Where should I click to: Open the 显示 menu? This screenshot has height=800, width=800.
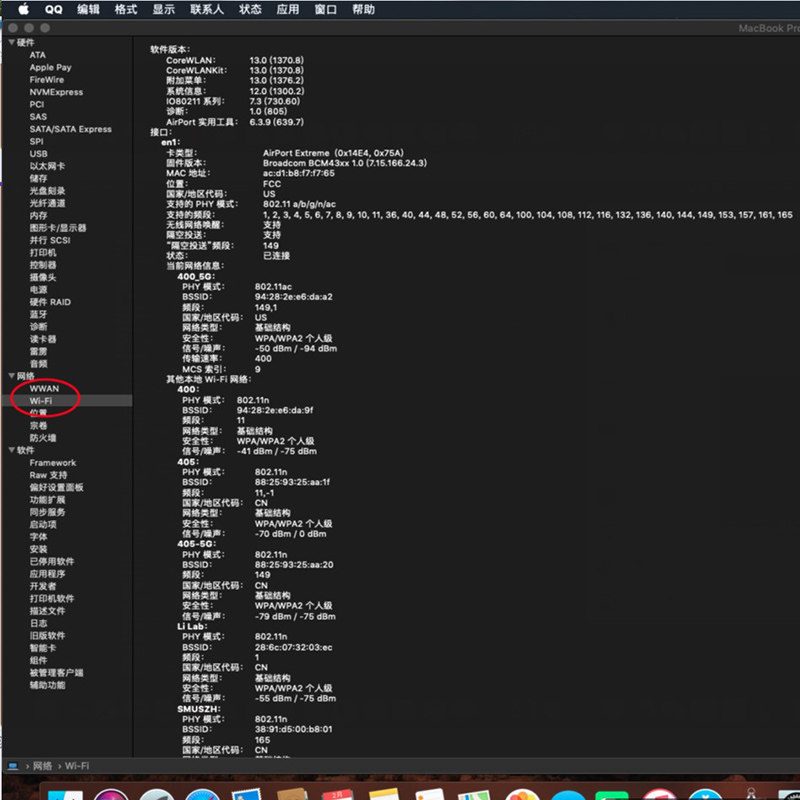(164, 9)
